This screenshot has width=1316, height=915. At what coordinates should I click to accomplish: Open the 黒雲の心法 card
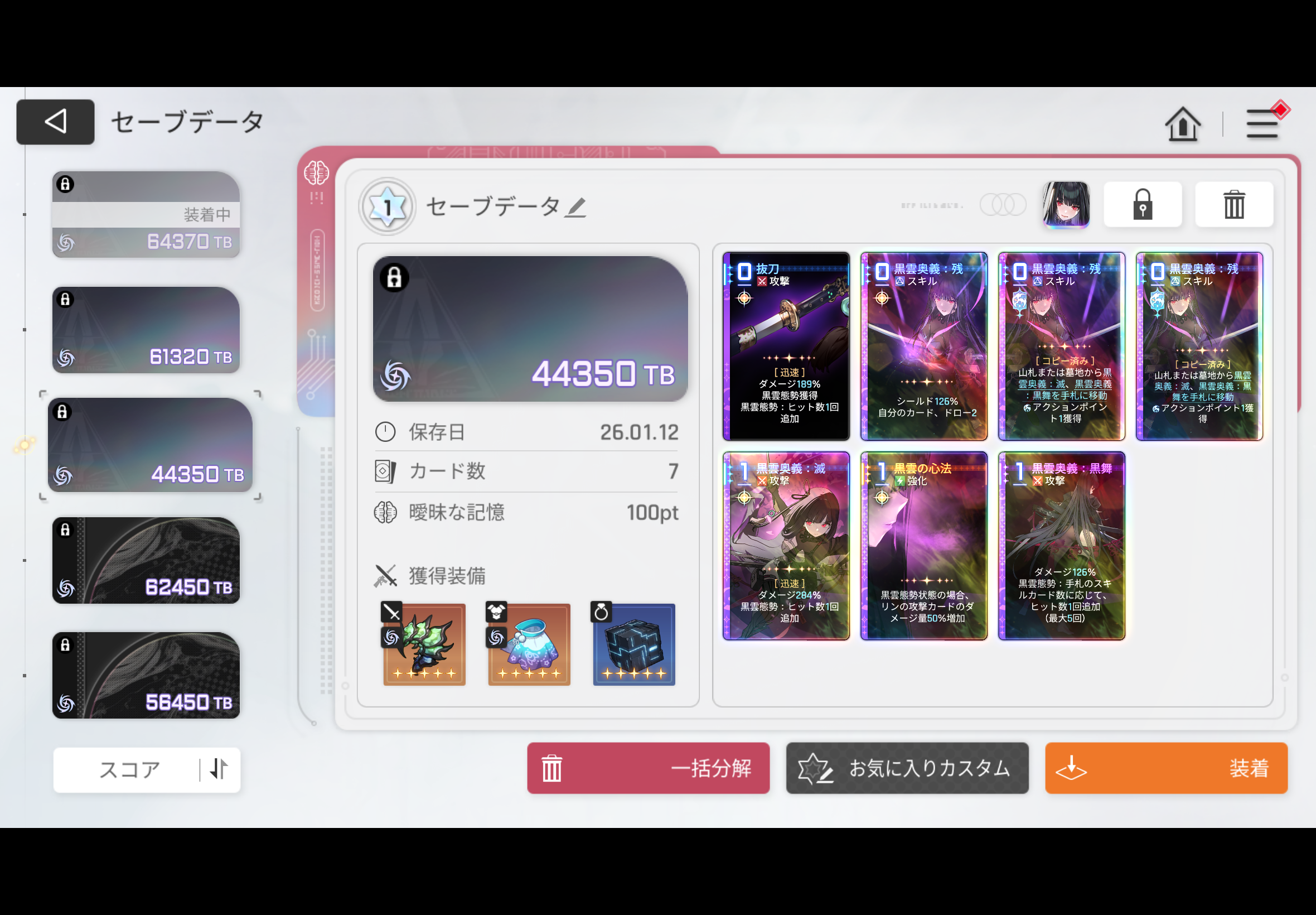[x=923, y=546]
